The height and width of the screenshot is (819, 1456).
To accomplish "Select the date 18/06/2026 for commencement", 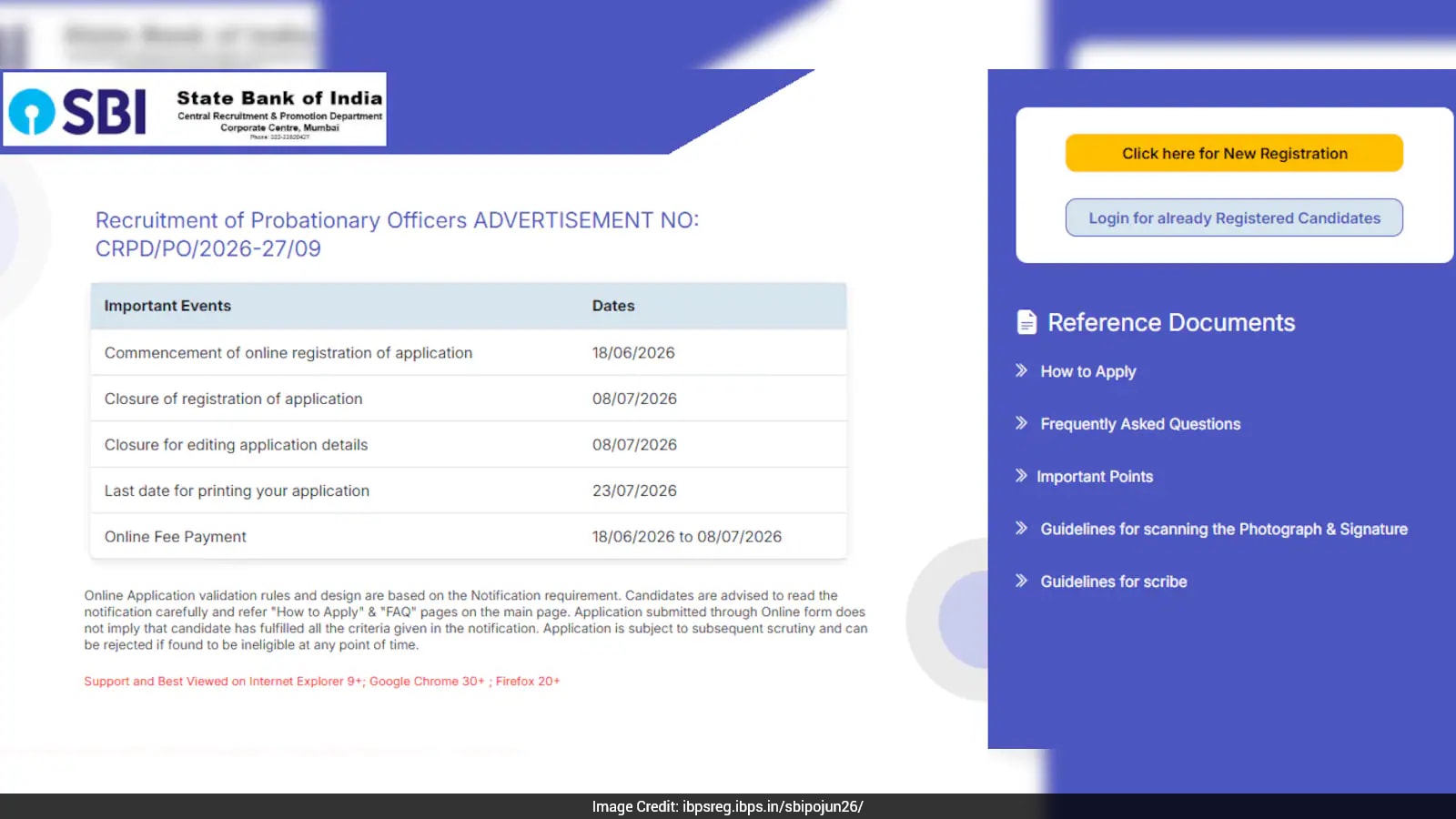I will tap(633, 353).
